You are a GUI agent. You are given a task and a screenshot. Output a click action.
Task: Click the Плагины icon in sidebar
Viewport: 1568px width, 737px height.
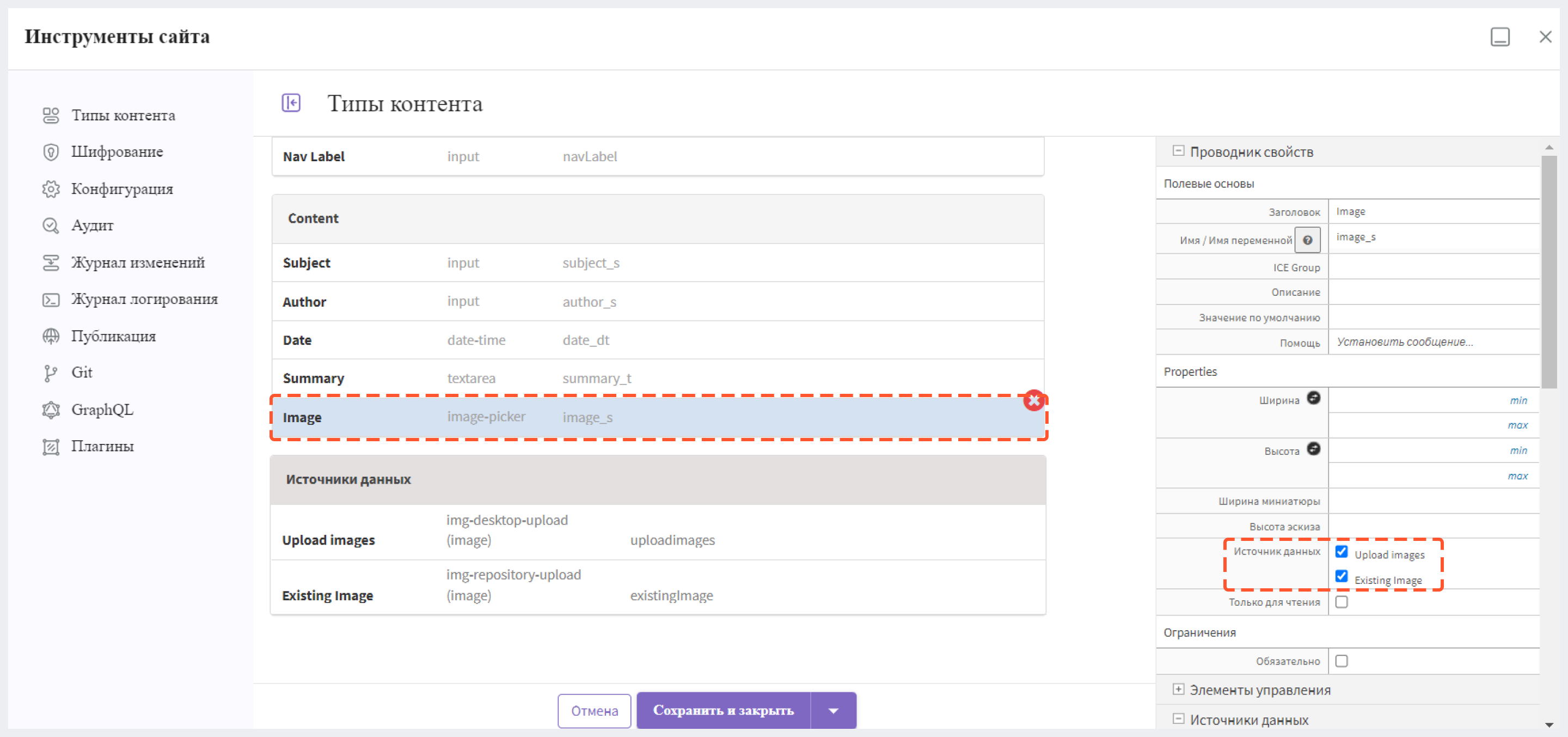point(51,447)
